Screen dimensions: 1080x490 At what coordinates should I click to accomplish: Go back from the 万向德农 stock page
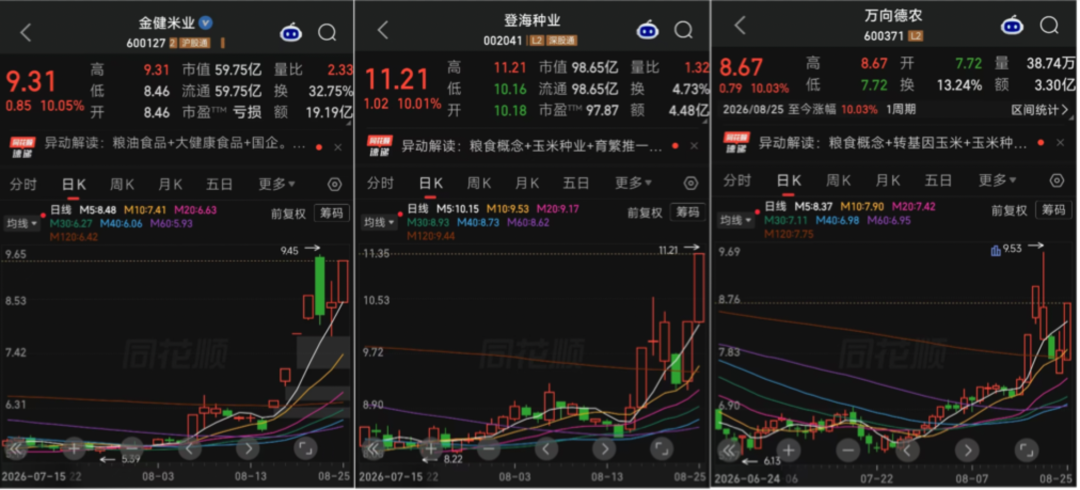pyautogui.click(x=740, y=25)
